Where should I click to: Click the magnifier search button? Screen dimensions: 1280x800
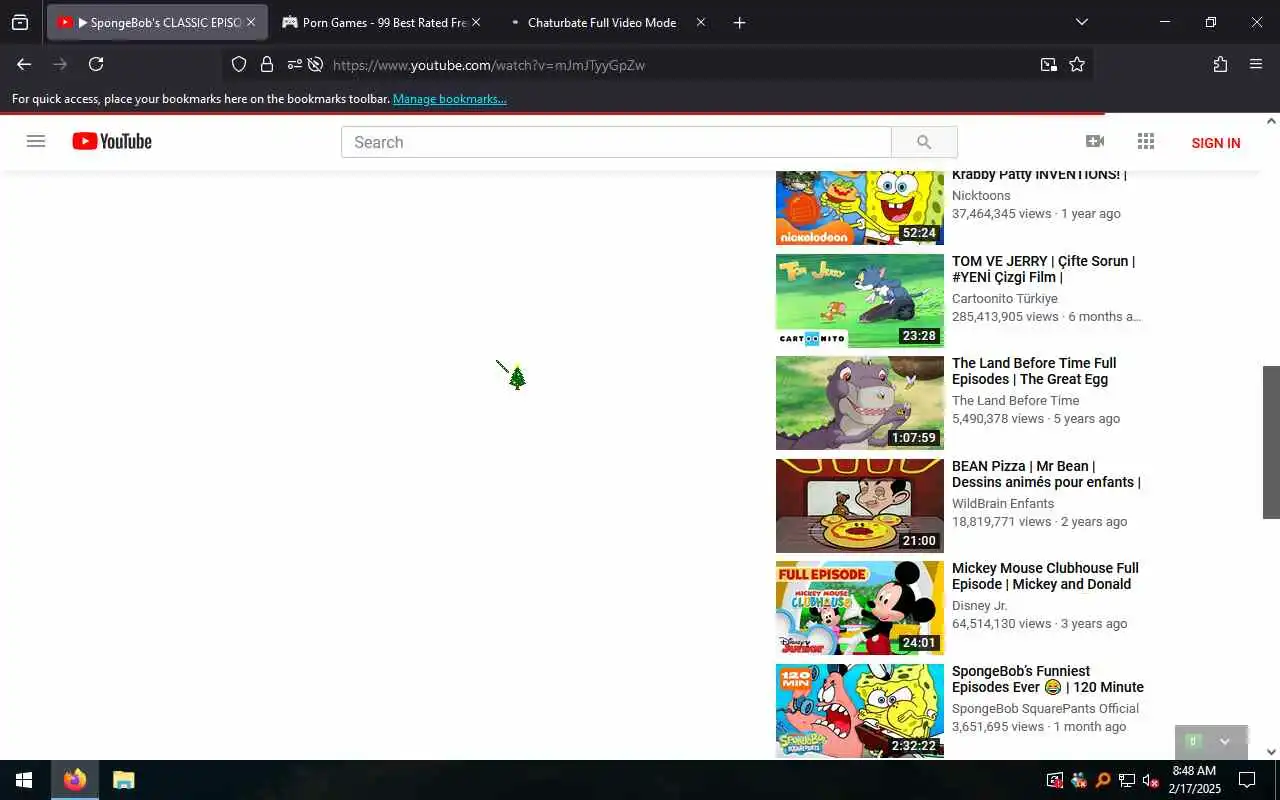coord(924,142)
